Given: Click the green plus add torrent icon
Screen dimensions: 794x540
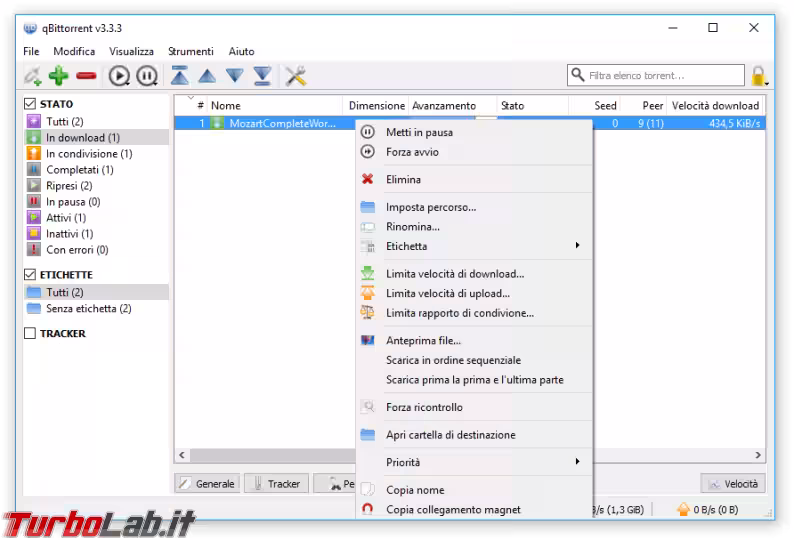Looking at the screenshot, I should coord(59,76).
